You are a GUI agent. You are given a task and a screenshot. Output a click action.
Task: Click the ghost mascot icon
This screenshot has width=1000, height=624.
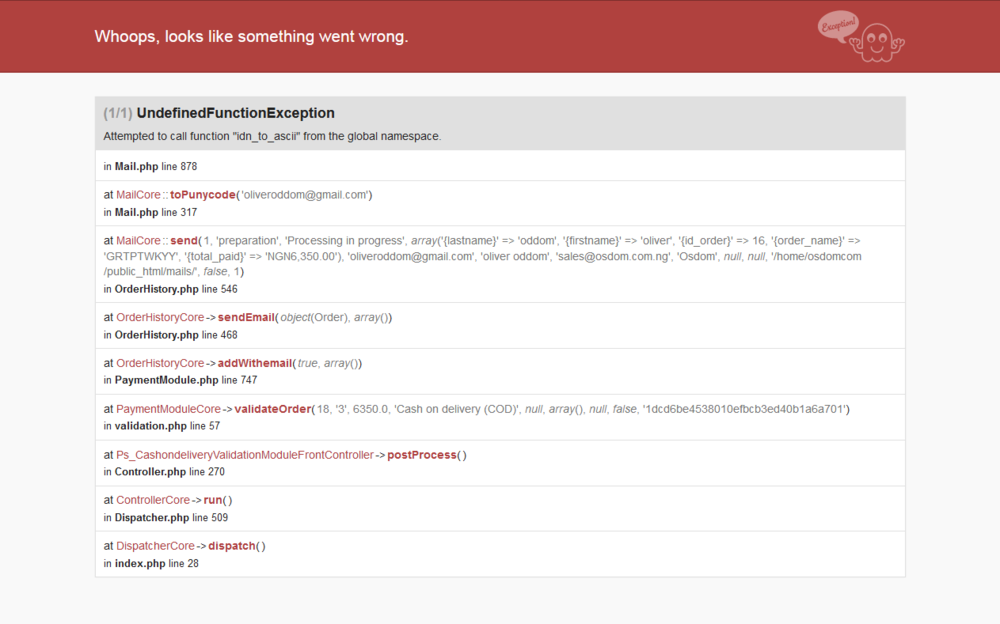coord(875,40)
